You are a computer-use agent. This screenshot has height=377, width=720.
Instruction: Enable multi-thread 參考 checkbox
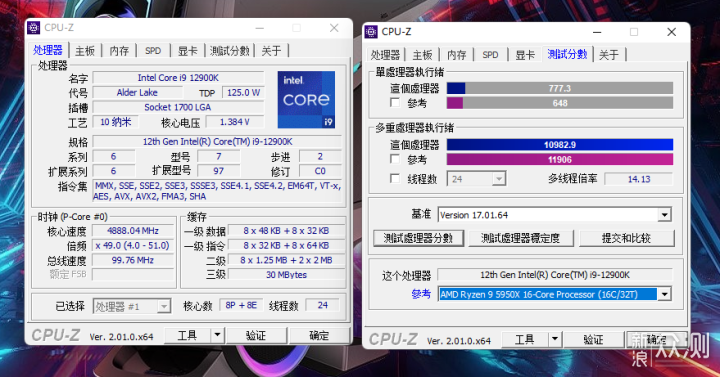[394, 159]
